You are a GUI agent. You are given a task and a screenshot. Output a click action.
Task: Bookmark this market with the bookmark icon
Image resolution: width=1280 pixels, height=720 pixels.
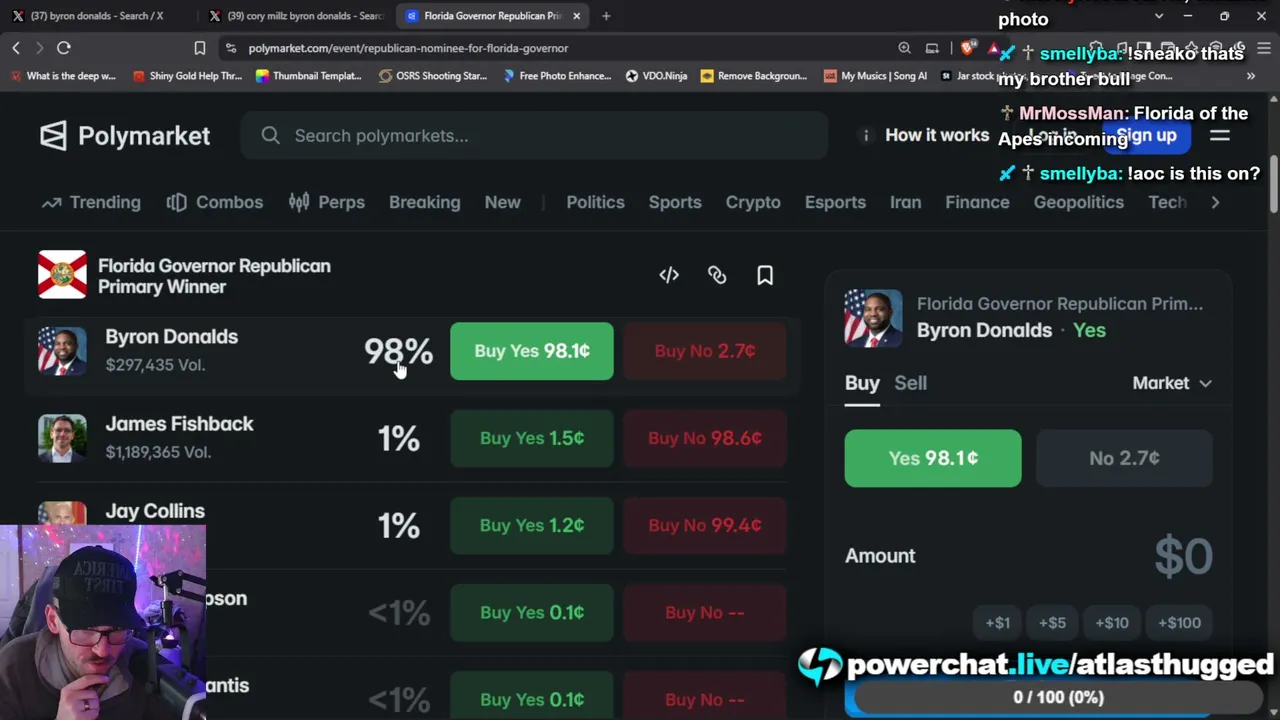tap(765, 275)
